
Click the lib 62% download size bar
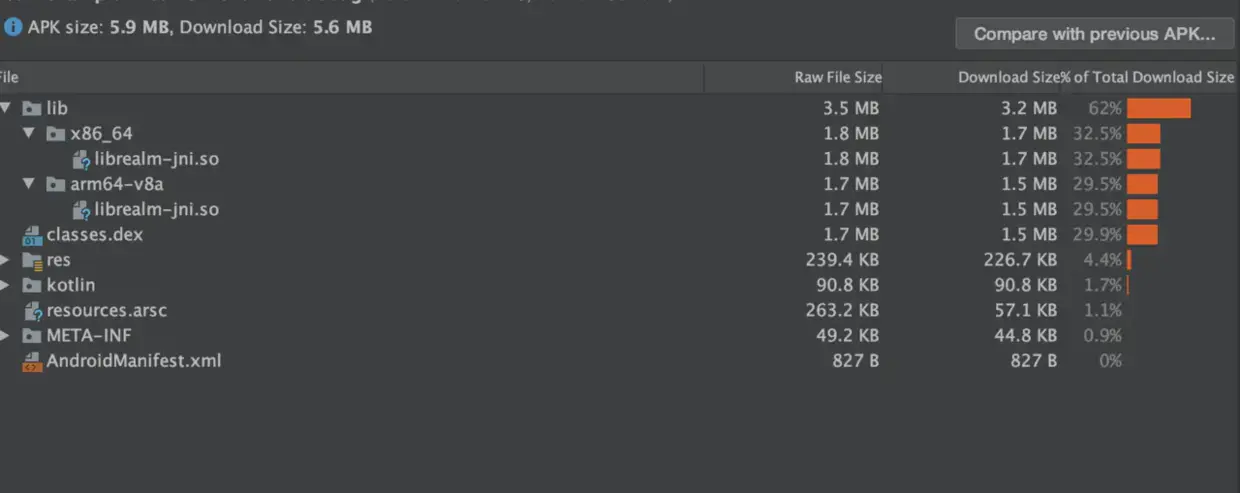click(1159, 108)
